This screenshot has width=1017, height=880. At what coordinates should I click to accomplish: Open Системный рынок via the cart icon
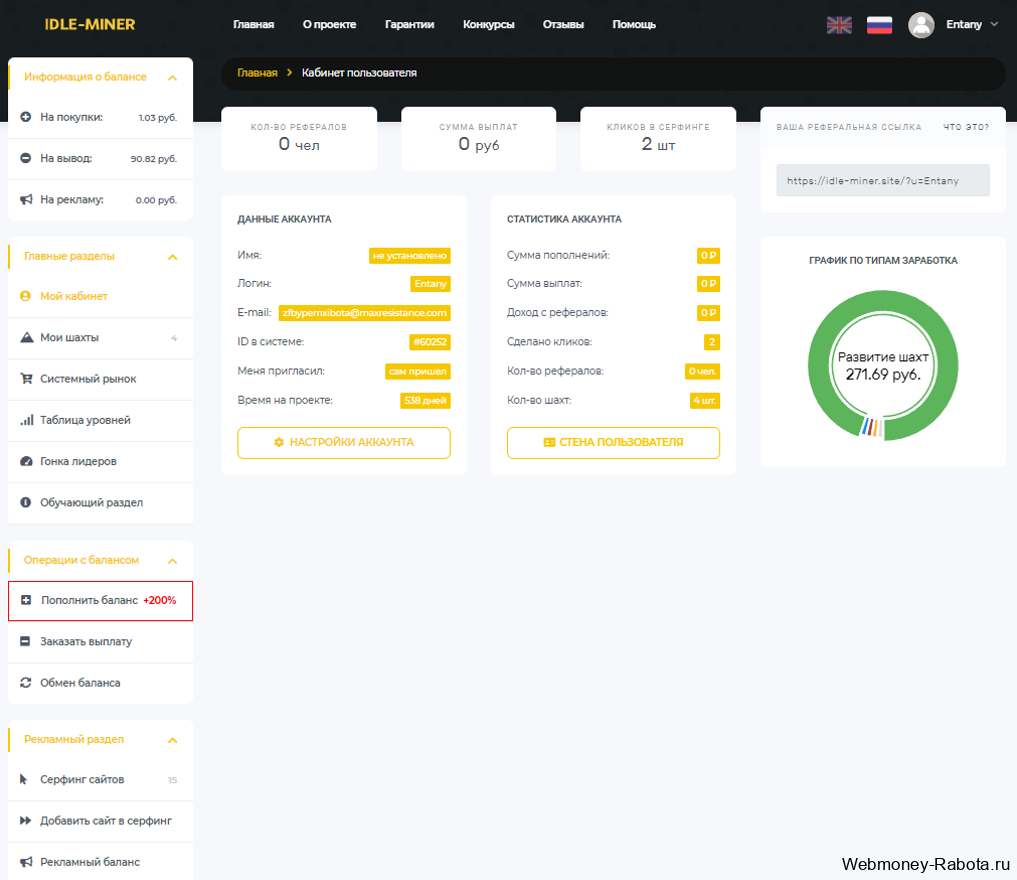click(26, 379)
